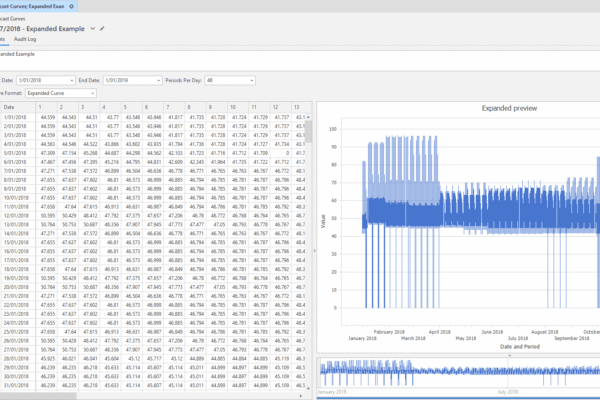The height and width of the screenshot is (400, 600).
Task: Click the grid's horizontal scrollbar thumb
Action: point(38,396)
